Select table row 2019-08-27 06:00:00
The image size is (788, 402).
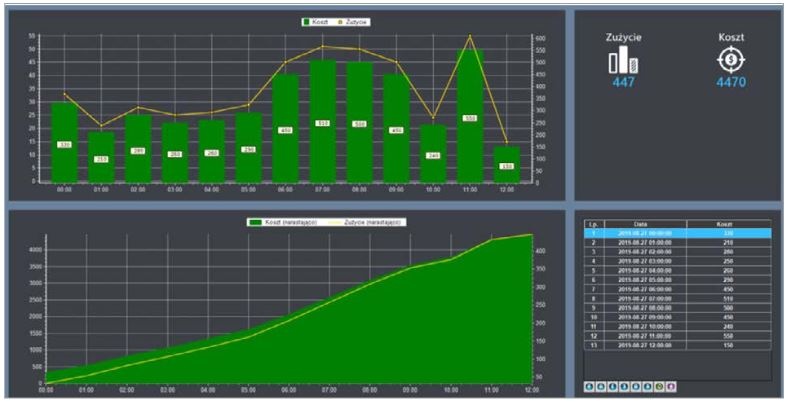(x=677, y=289)
